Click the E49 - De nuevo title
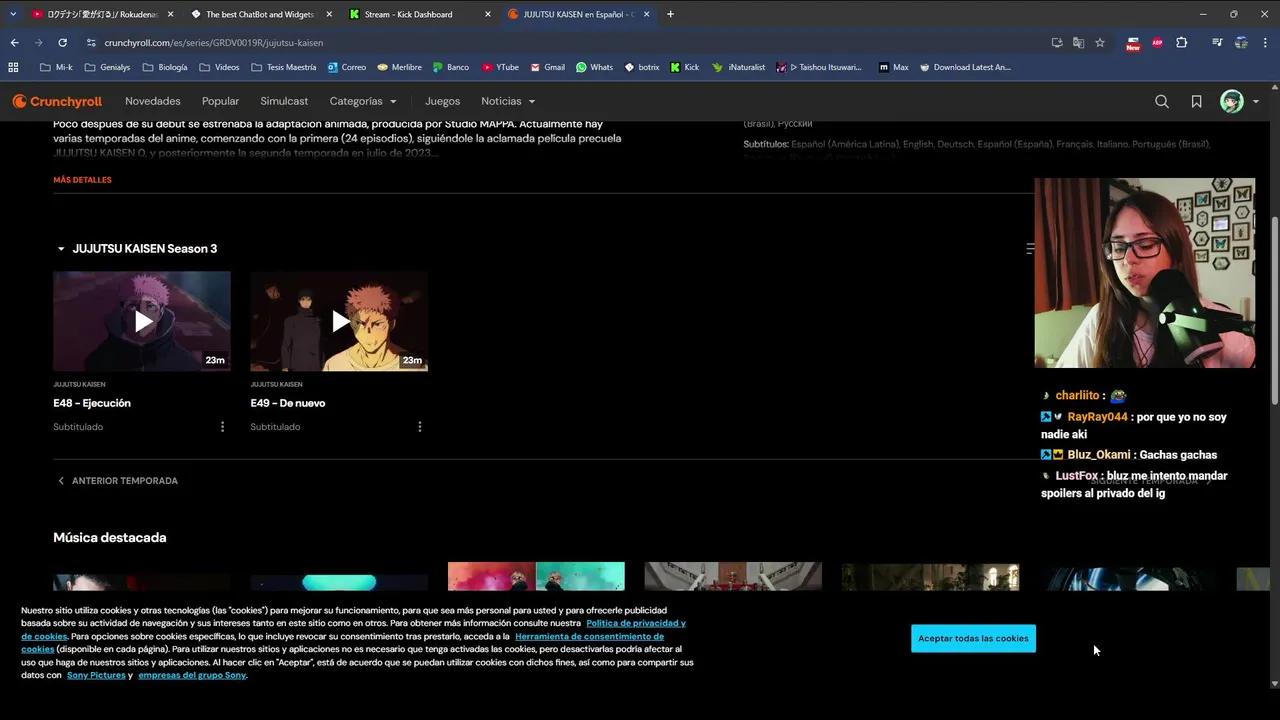 [x=288, y=403]
